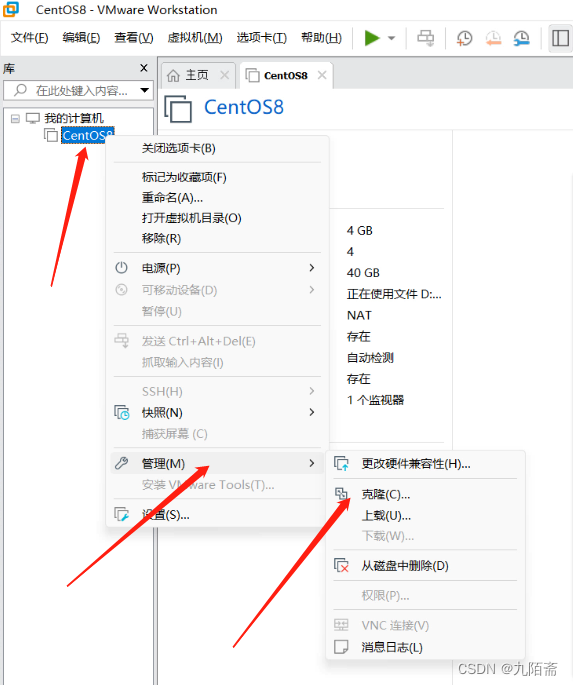Open the library search dropdown arrow
The width and height of the screenshot is (573, 685).
click(x=145, y=90)
